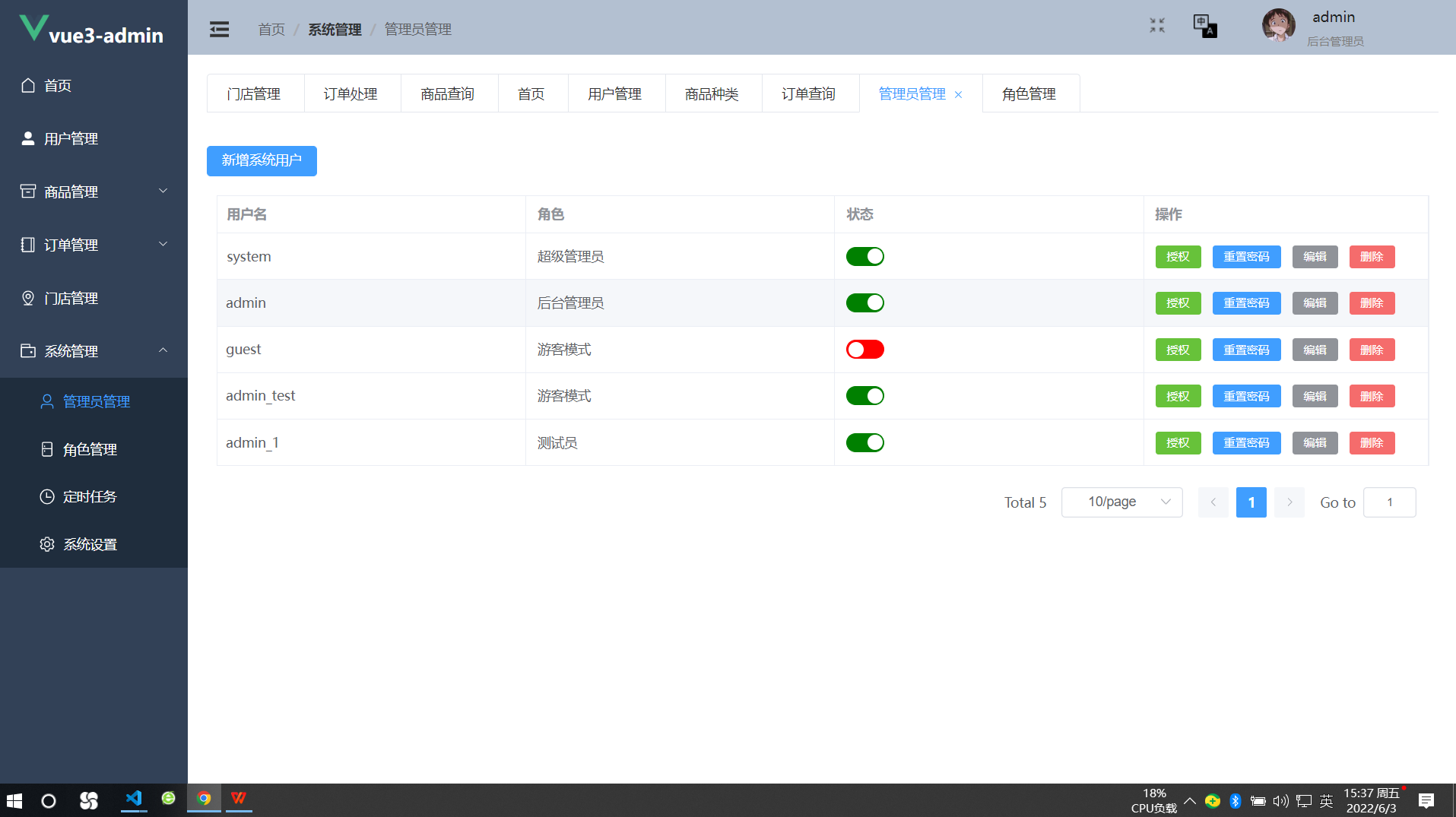Screen dimensions: 1456x817
Task: Open WPS Office from taskbar
Action: pos(239,799)
